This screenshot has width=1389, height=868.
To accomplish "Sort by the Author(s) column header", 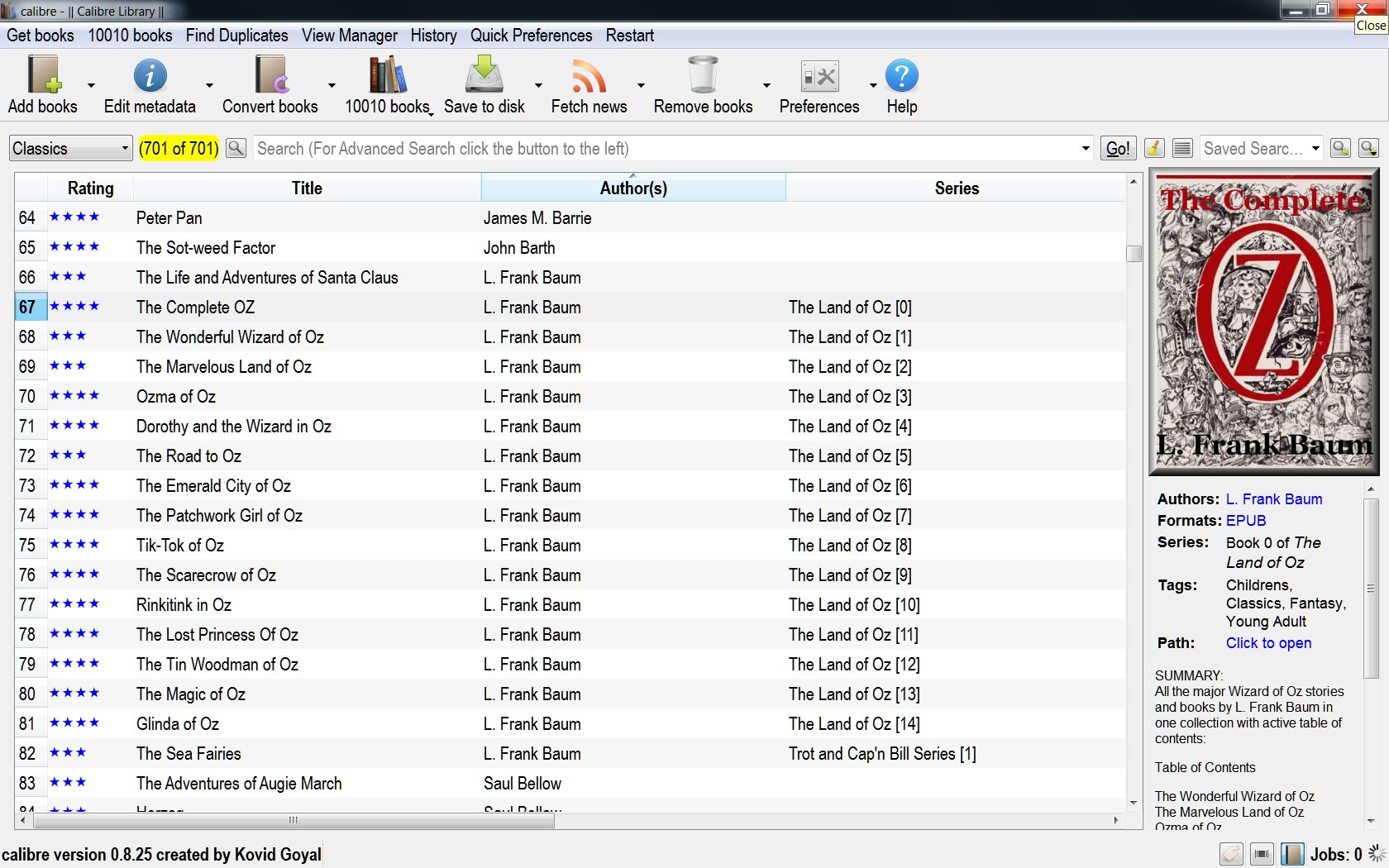I will [x=633, y=188].
